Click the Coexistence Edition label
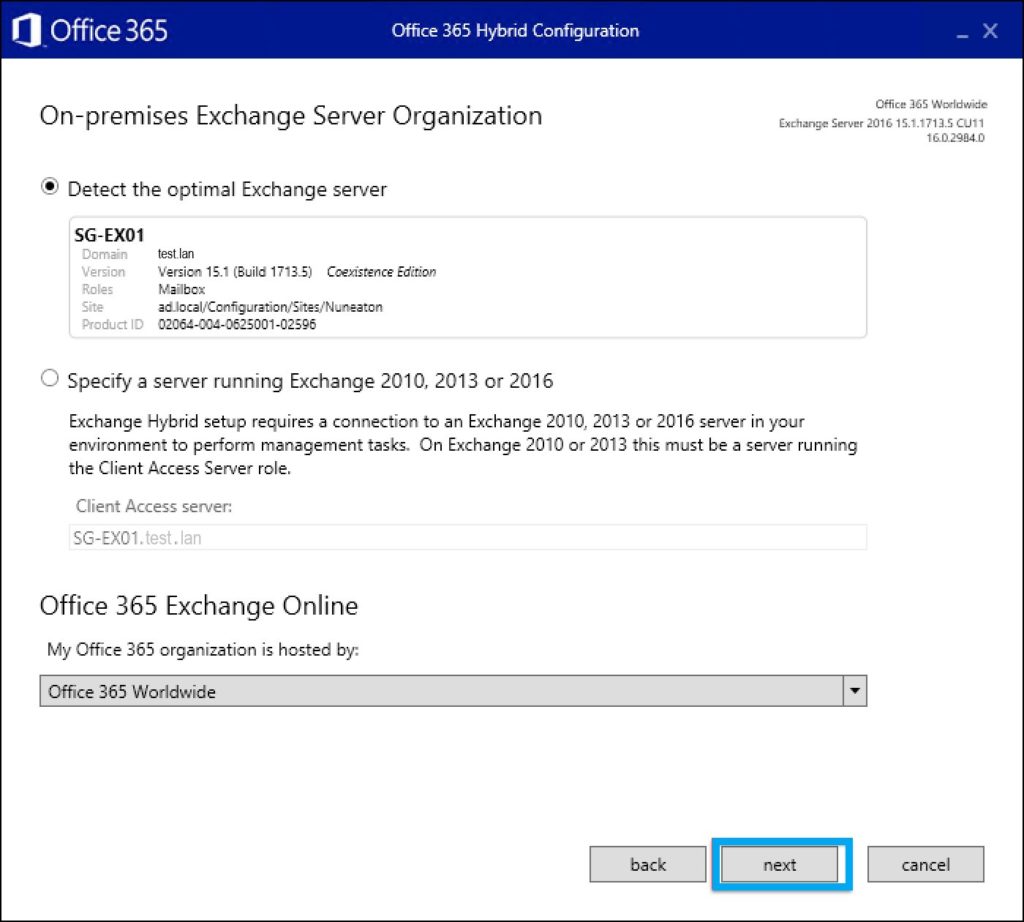1024x922 pixels. 381,272
